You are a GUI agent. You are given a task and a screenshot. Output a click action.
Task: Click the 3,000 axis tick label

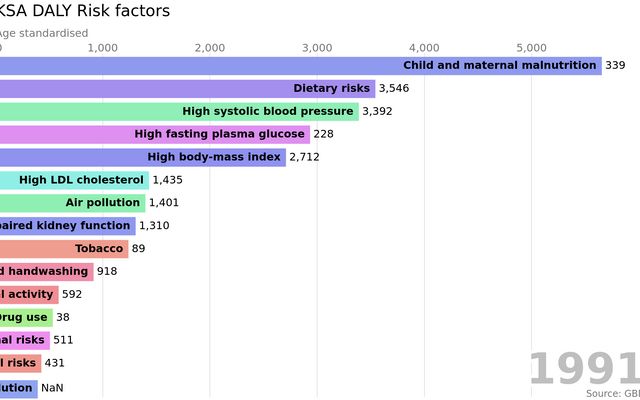click(317, 47)
